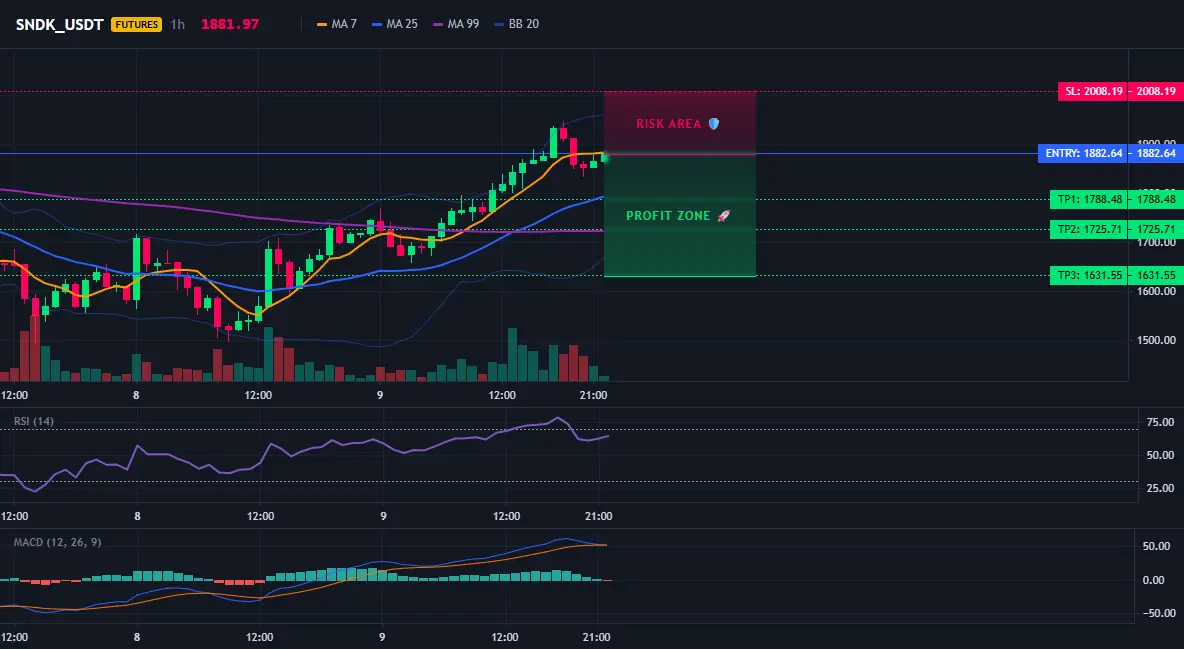Click the blue ENTRY: 1882.64 label

[x=1083, y=153]
